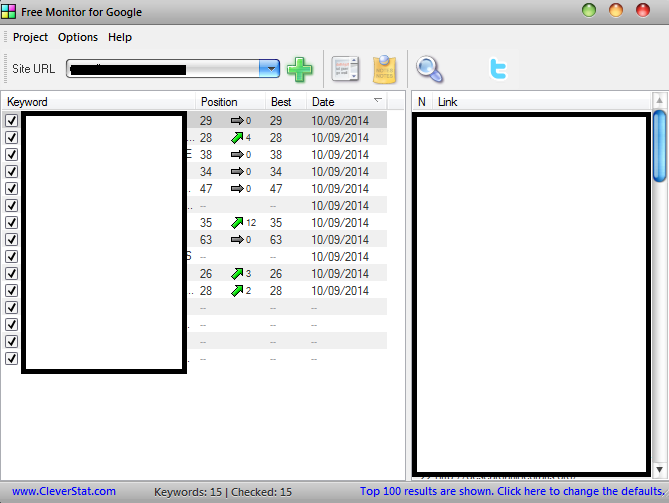Toggle keyword checkbox in position 35 row
This screenshot has width=669, height=503.
click(12, 222)
